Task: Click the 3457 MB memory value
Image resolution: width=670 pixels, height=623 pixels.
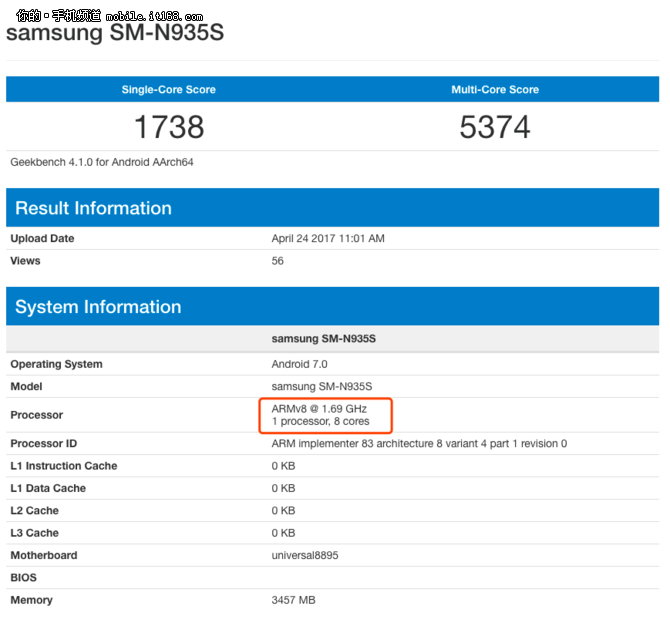Action: pos(293,600)
